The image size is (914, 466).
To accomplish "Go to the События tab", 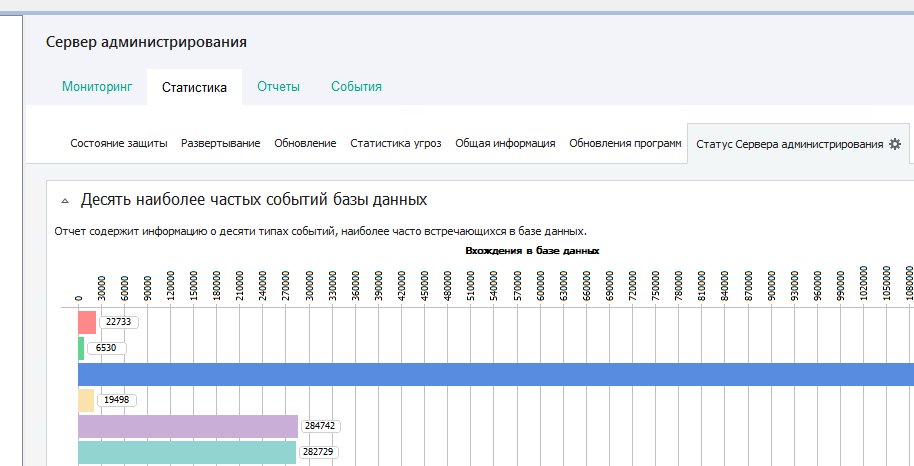I will pos(356,87).
